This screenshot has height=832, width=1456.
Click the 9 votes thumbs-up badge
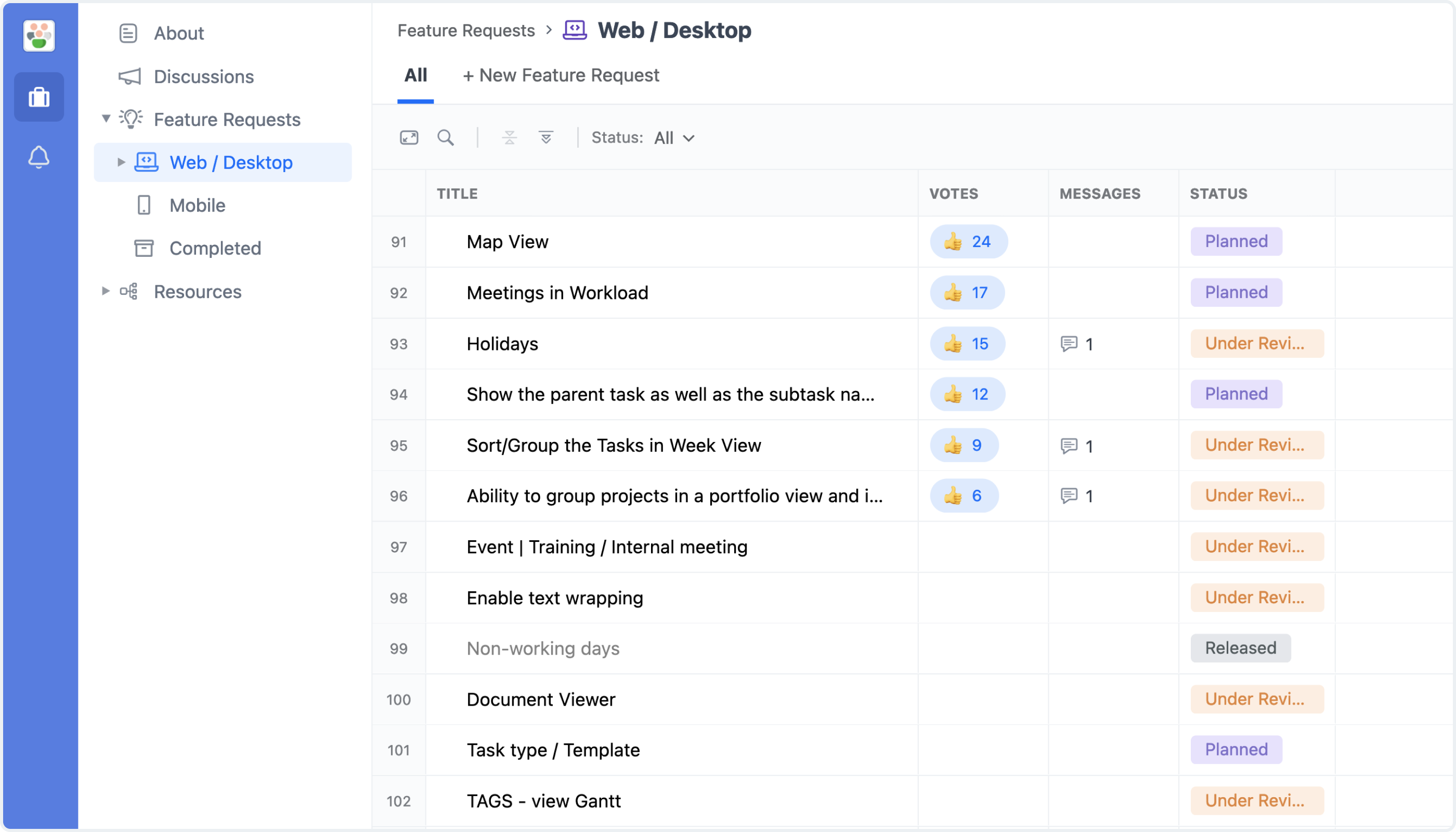tap(965, 445)
